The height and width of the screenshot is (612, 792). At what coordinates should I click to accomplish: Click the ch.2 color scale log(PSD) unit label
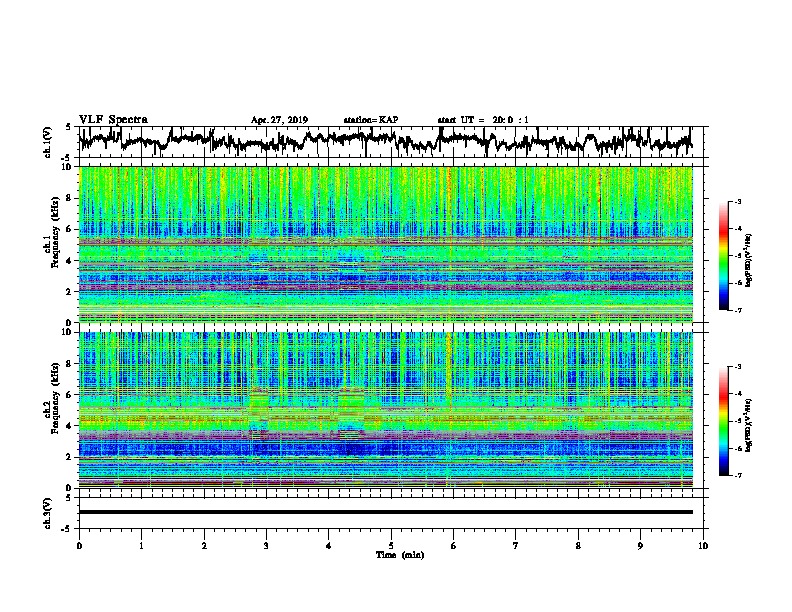749,425
